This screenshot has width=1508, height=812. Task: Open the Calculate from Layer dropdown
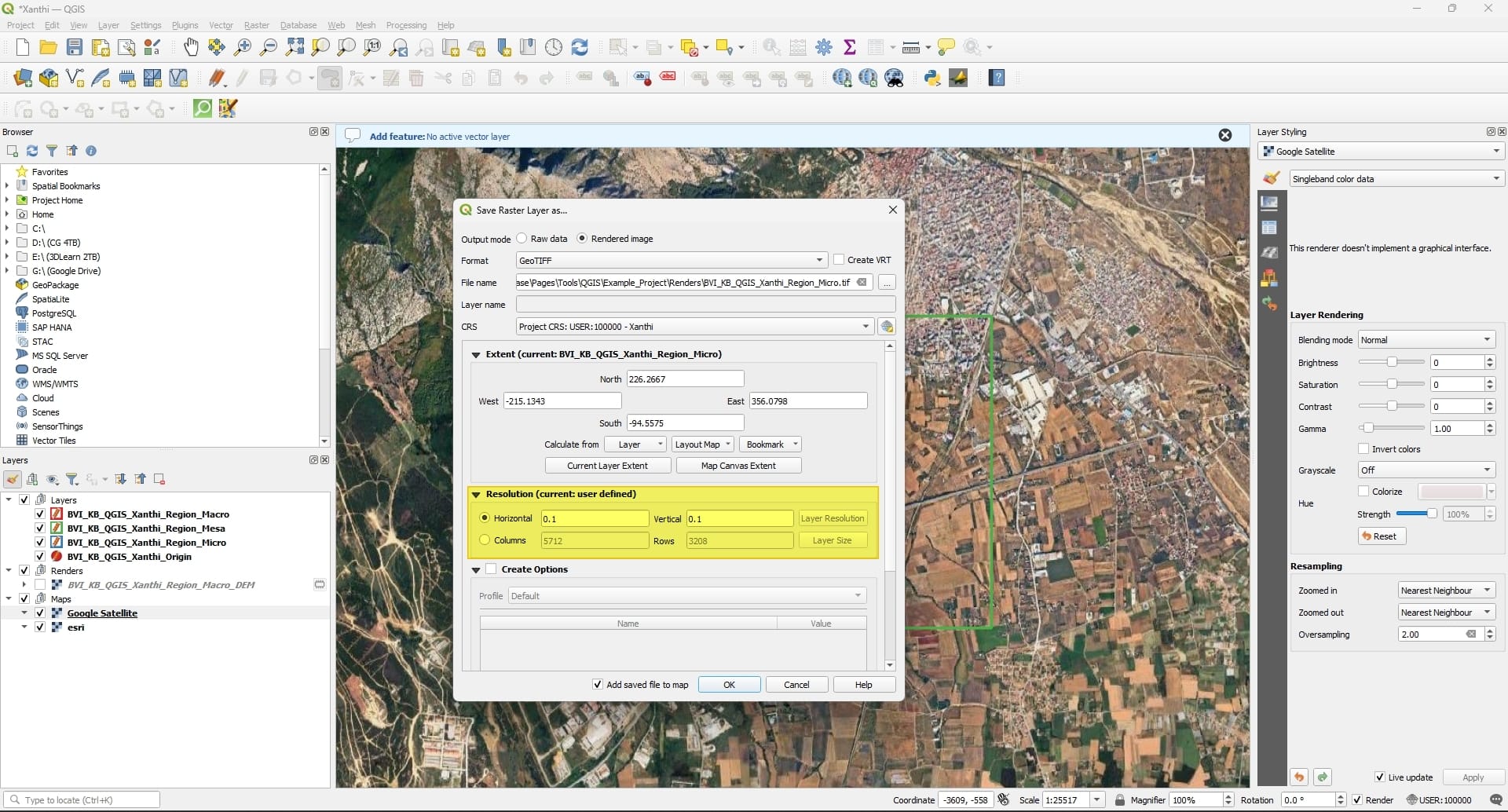click(635, 444)
